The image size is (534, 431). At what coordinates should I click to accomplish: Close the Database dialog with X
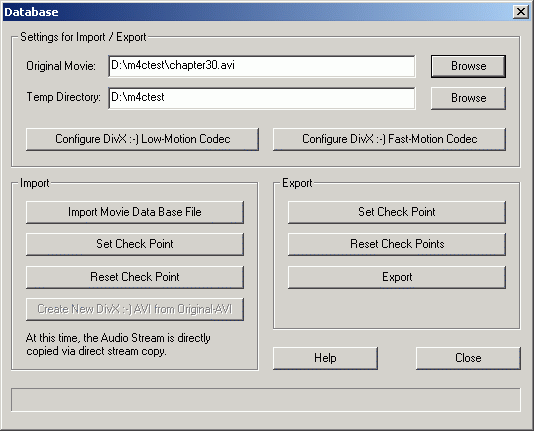[521, 12]
